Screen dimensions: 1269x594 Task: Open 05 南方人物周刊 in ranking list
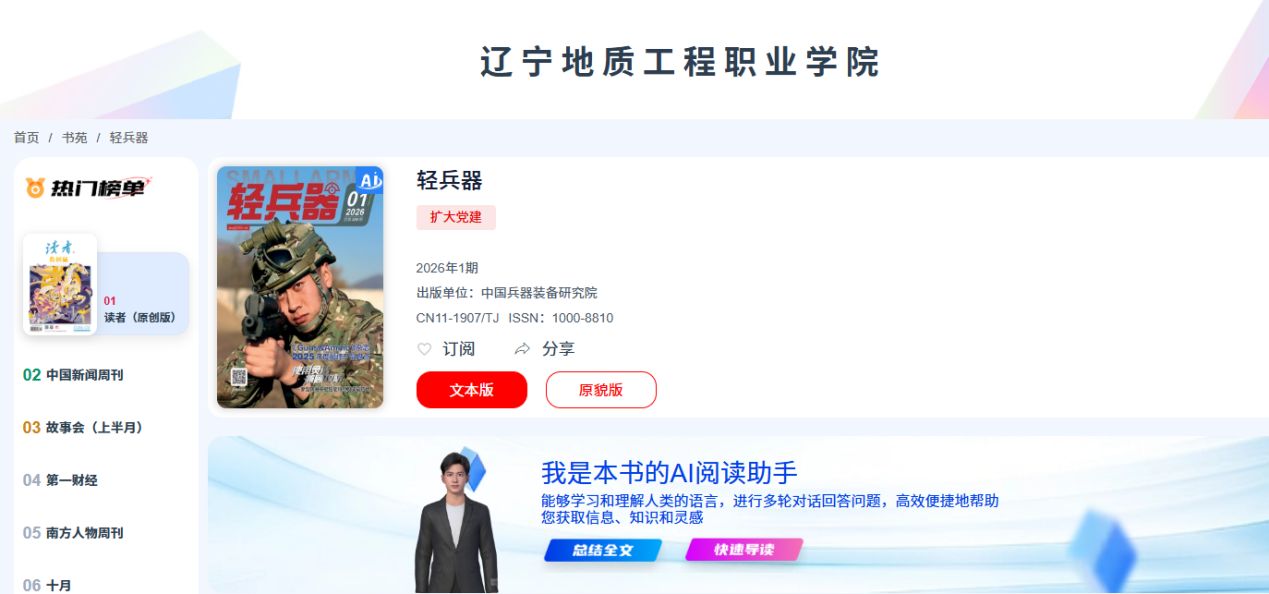73,533
